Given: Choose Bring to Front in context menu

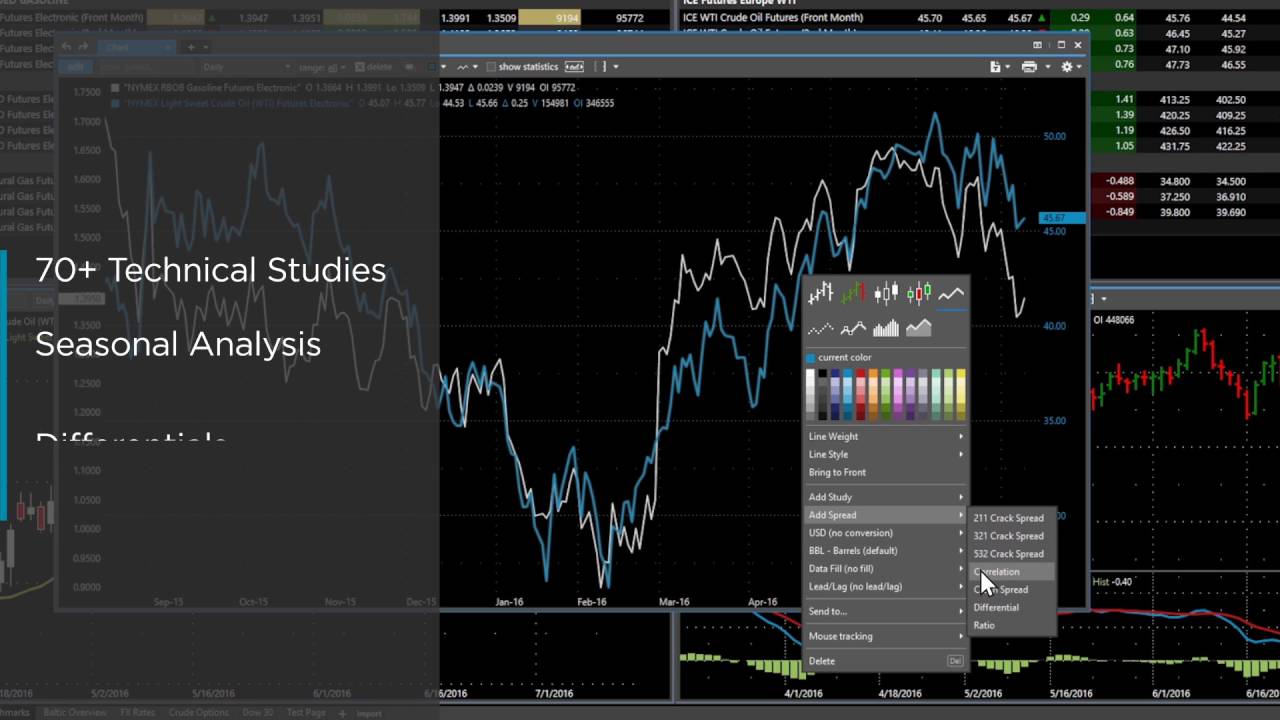Looking at the screenshot, I should (887, 472).
